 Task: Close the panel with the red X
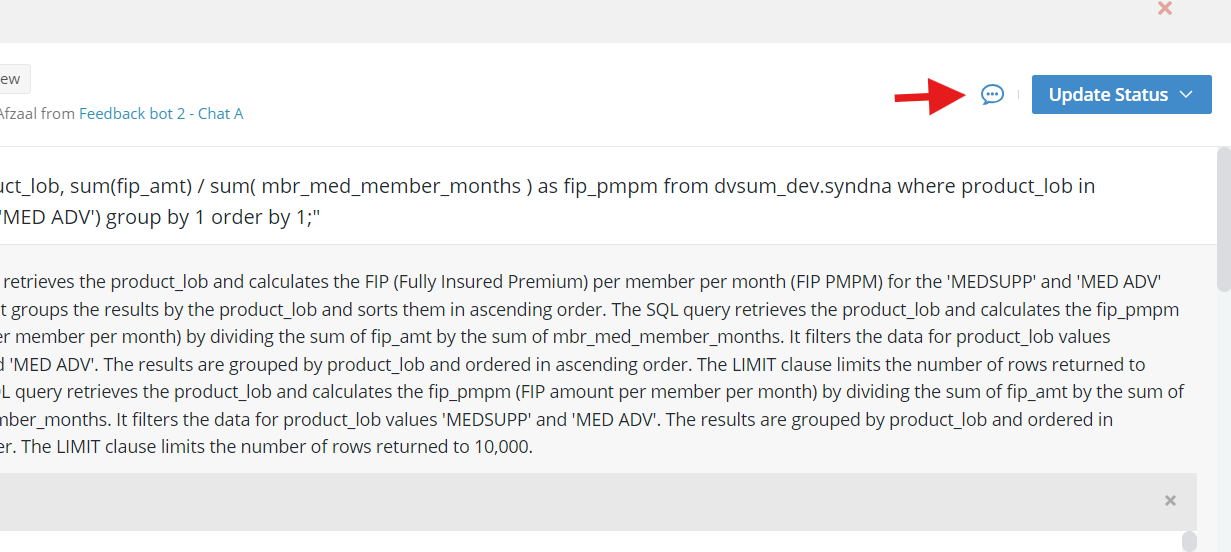tap(1164, 8)
